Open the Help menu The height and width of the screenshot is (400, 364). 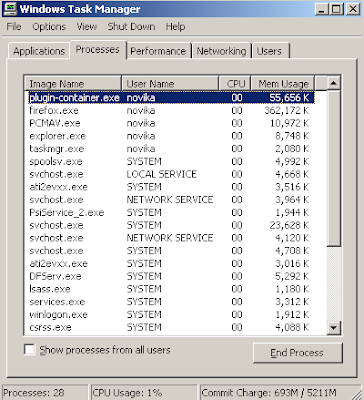click(x=175, y=27)
